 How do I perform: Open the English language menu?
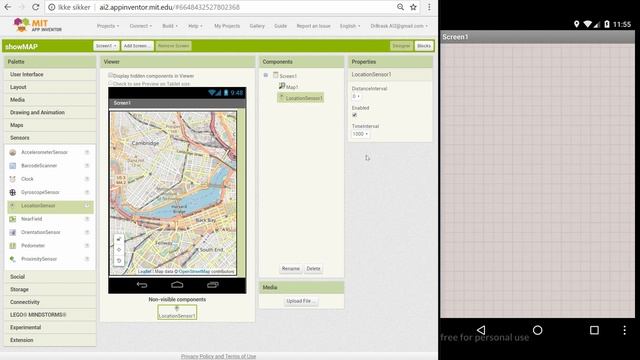pyautogui.click(x=350, y=26)
